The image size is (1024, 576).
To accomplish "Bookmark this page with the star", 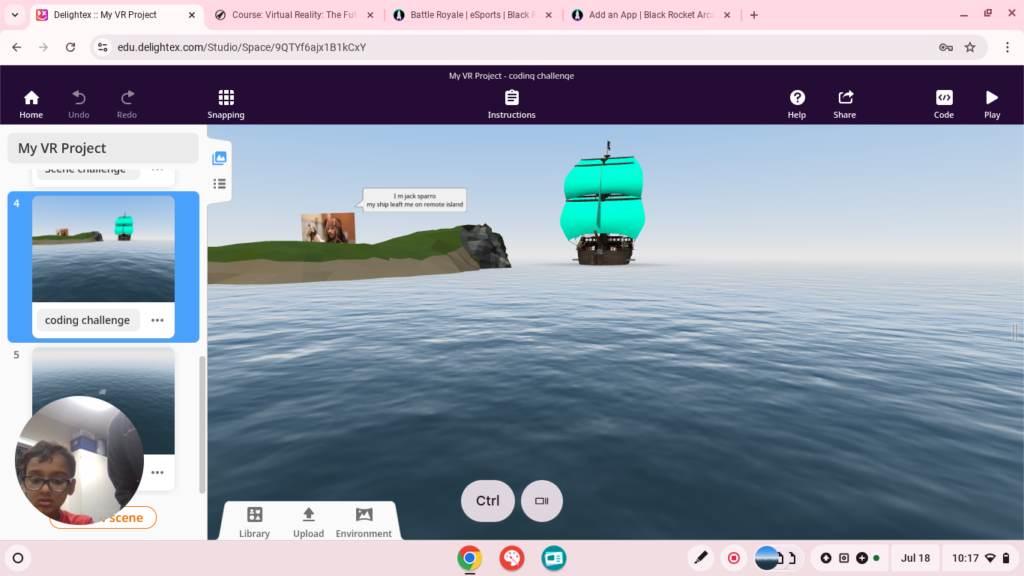I will point(970,47).
